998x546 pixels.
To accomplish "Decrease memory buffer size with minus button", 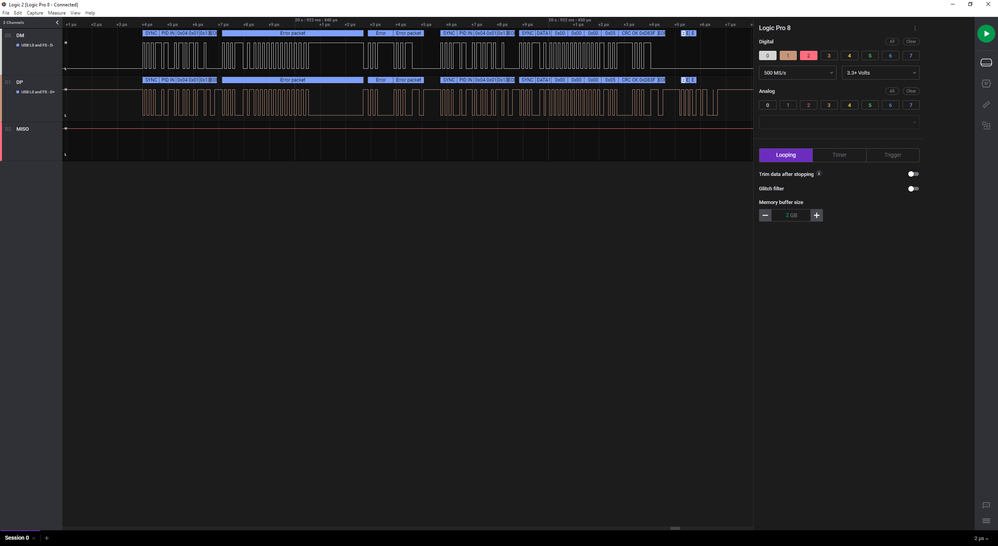I will [765, 215].
